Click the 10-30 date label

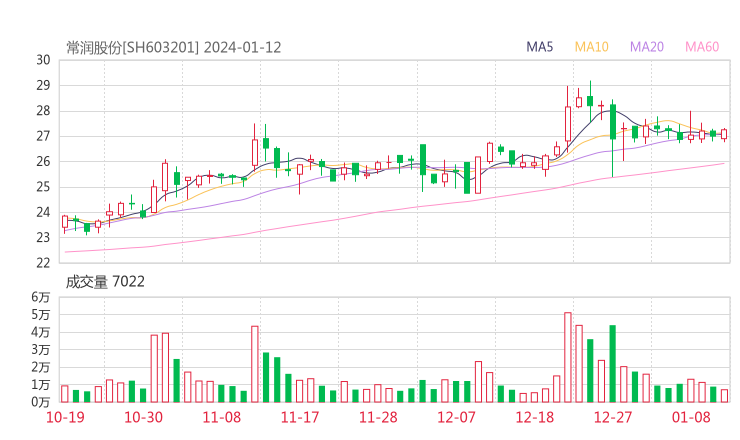143,417
